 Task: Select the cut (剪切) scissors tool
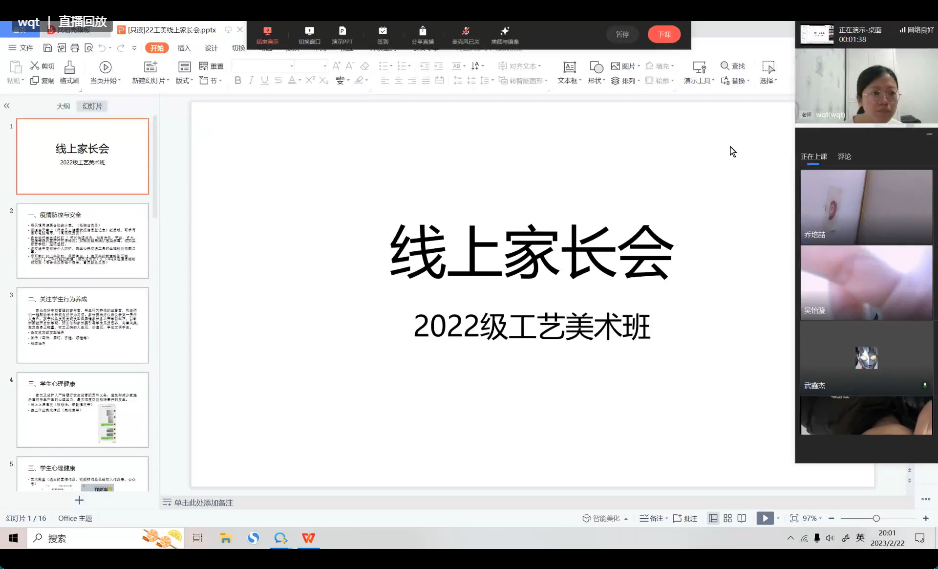35,66
